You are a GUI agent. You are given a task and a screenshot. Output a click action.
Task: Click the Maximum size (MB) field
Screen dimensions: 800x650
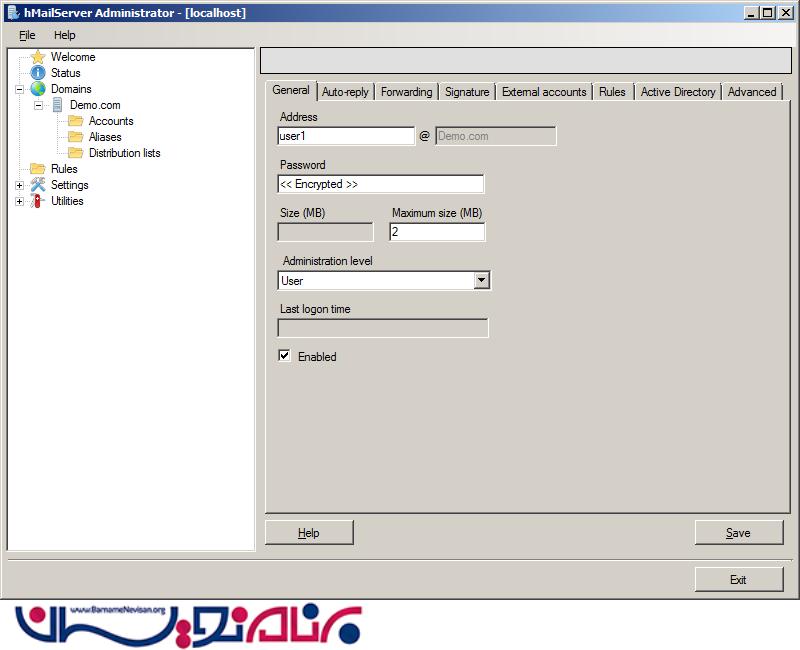(x=437, y=232)
